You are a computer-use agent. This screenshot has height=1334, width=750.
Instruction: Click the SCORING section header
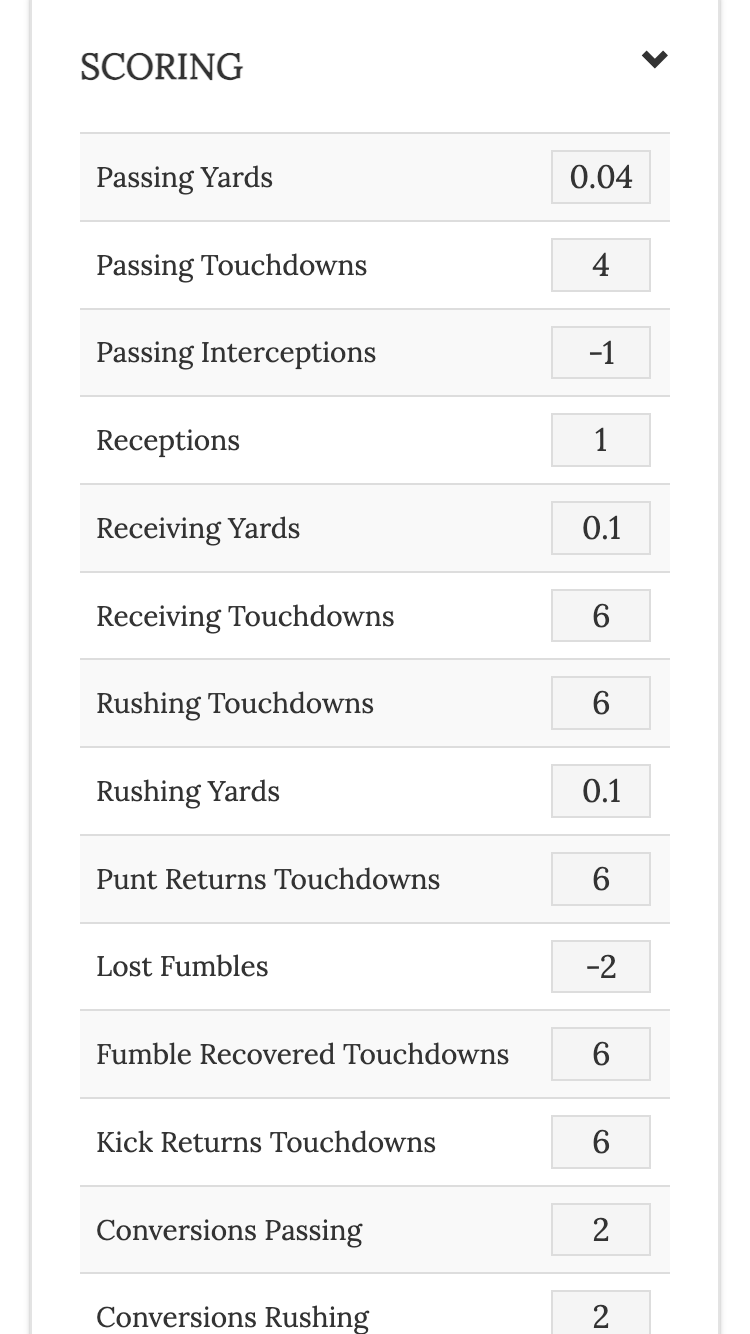161,67
